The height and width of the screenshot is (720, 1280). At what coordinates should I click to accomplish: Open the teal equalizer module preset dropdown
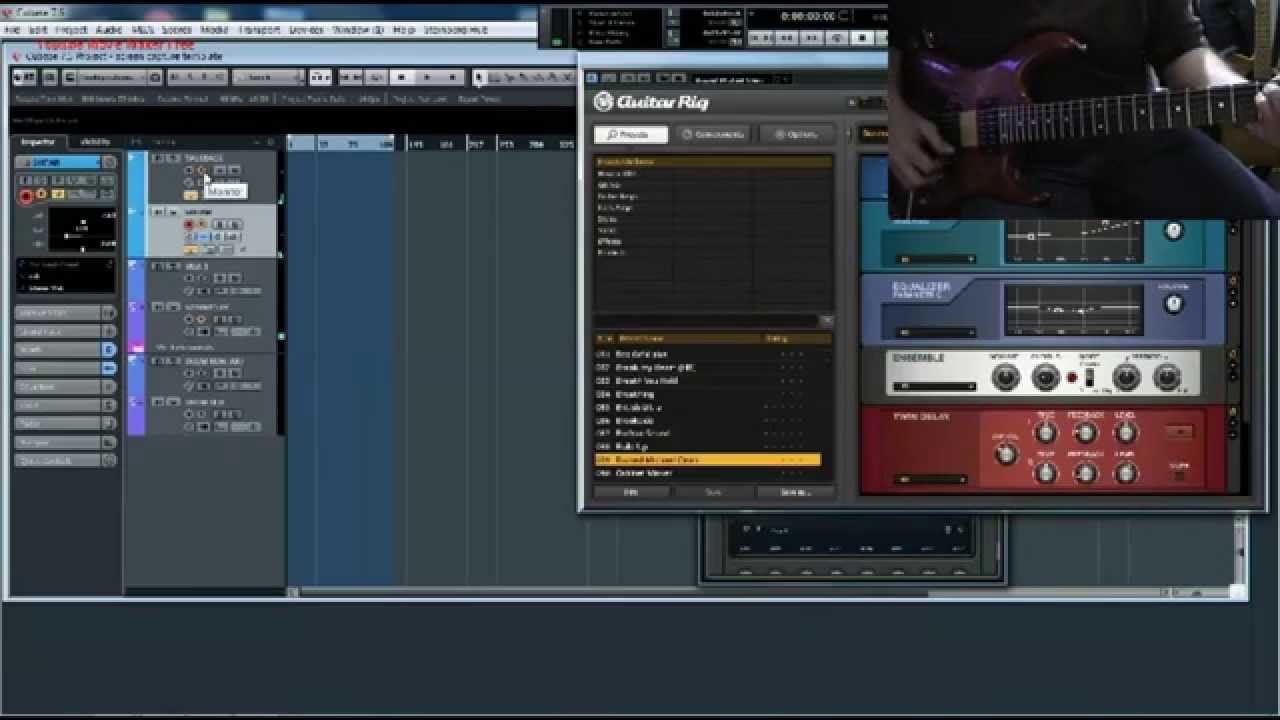coord(935,259)
